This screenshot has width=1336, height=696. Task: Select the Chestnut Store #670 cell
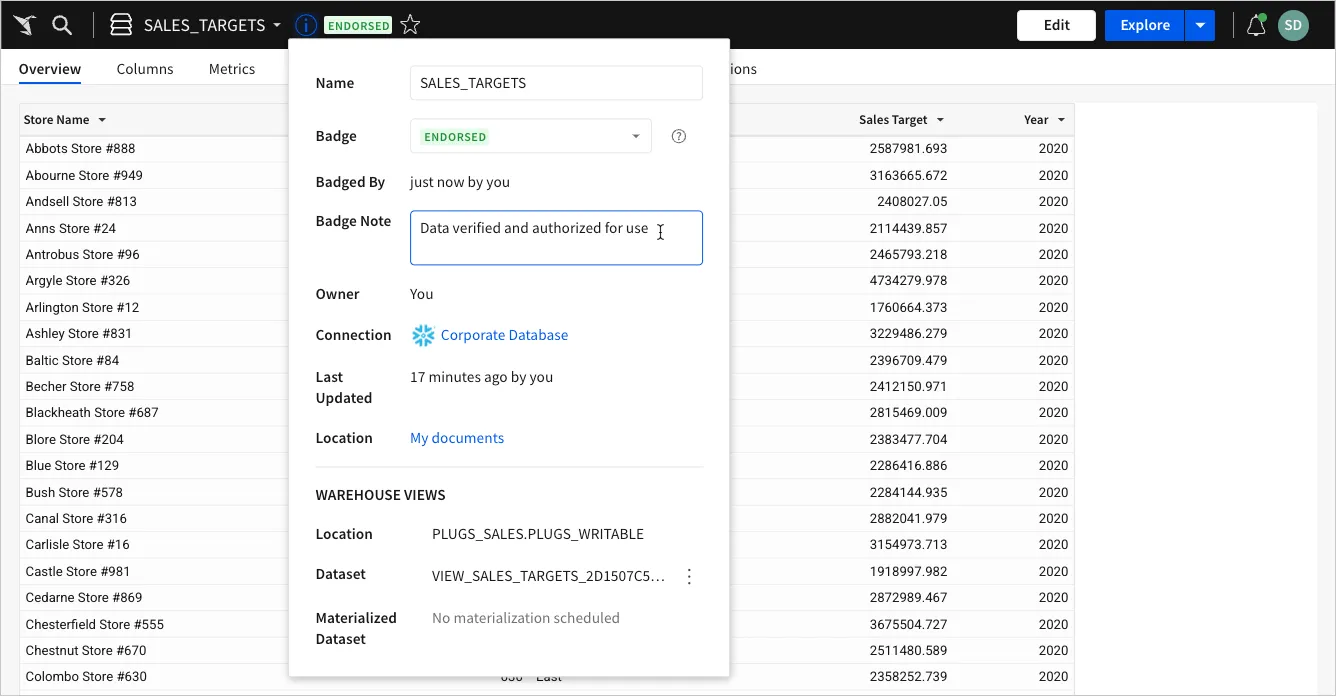[x=86, y=650]
